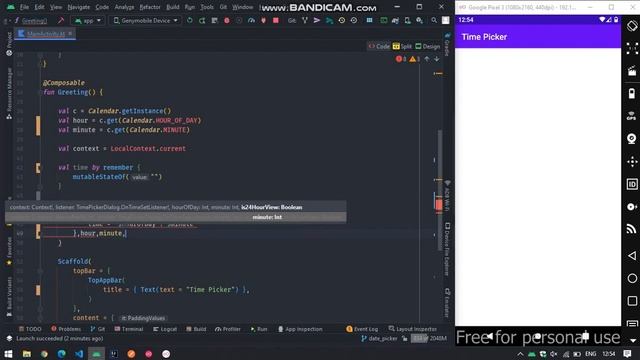640x360 pixels.
Task: Open the emulator camera webcam icon
Action: (631, 139)
